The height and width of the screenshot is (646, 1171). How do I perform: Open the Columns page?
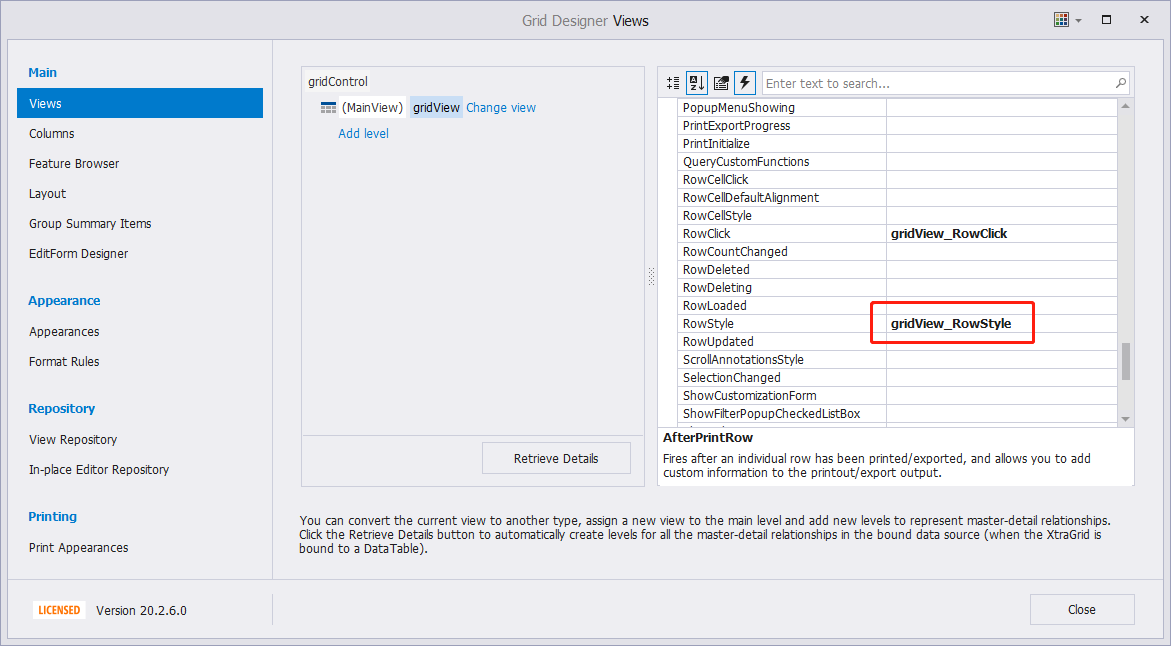coord(52,134)
